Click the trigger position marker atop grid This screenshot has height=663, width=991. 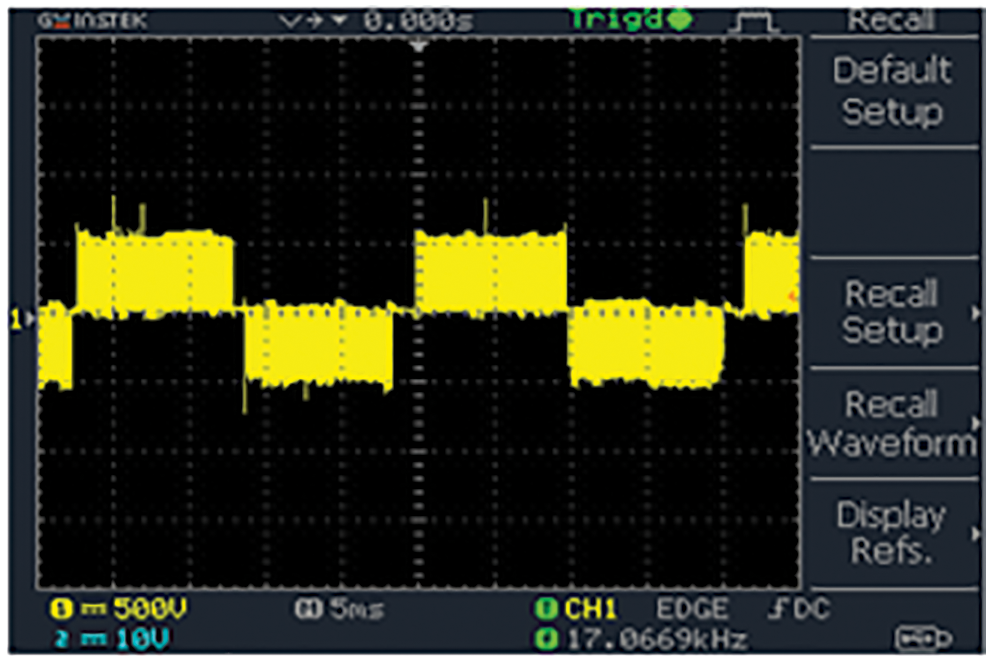coord(419,46)
